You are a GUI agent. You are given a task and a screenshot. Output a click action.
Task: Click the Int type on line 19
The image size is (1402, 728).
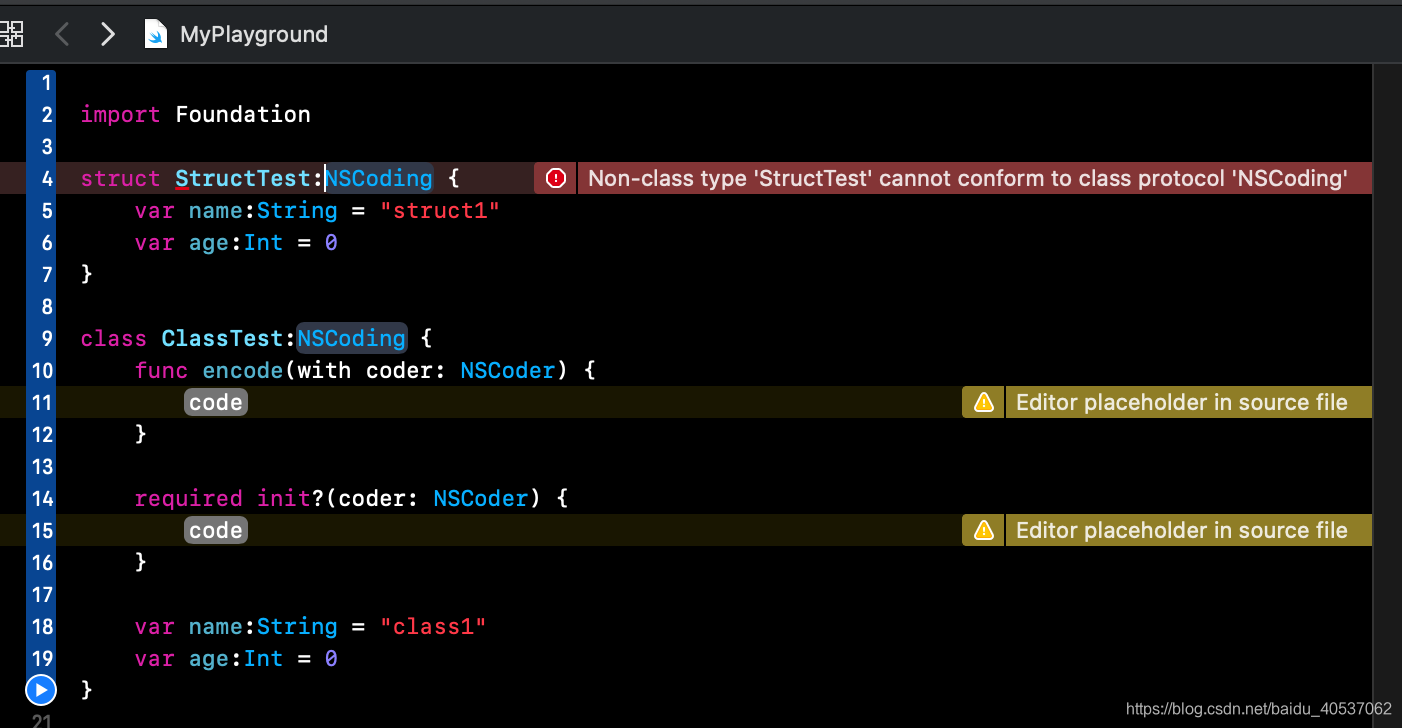click(x=264, y=658)
